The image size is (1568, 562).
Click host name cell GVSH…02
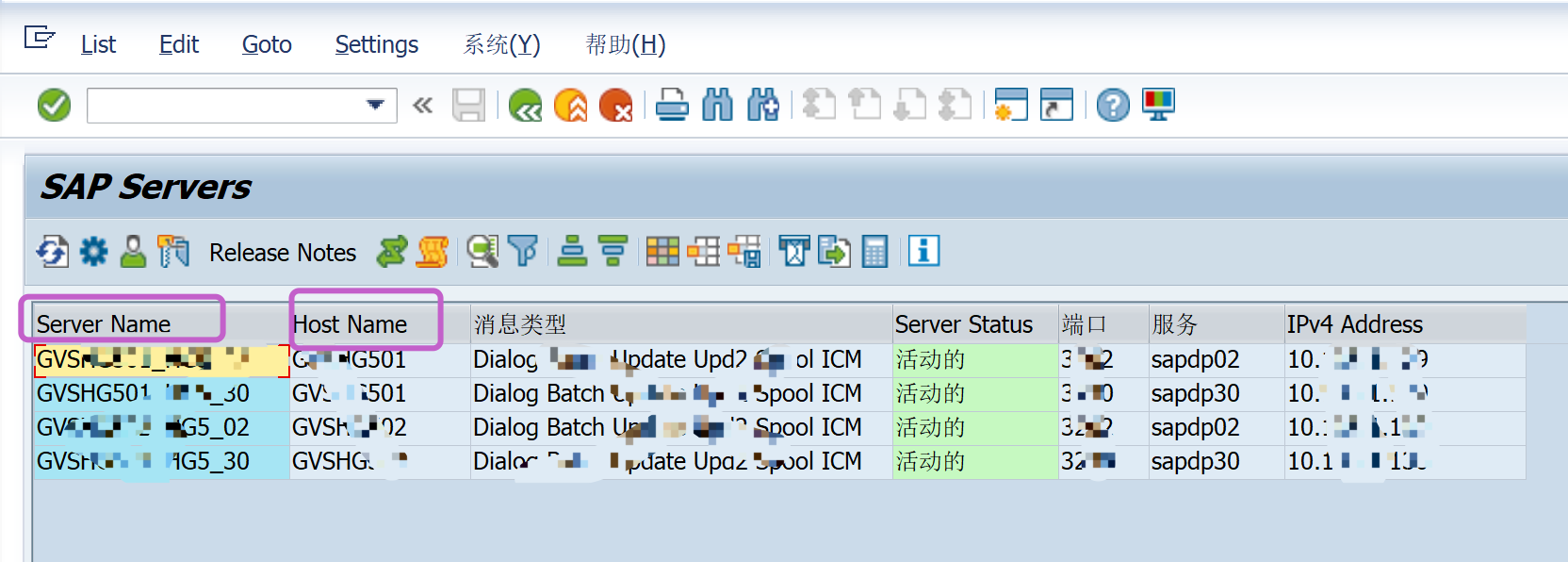tap(380, 428)
